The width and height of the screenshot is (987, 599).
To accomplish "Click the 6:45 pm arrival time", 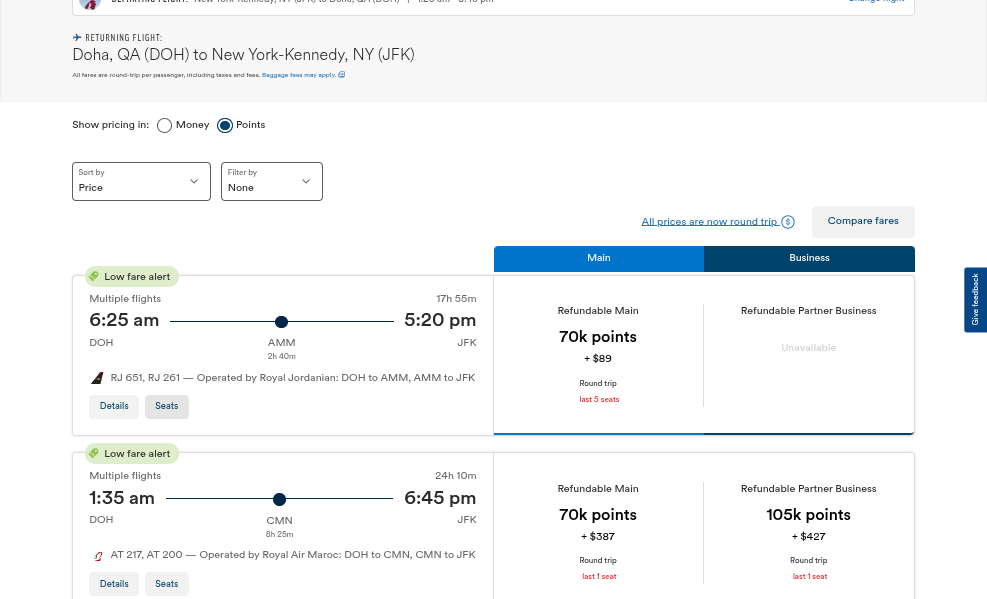I will 440,498.
